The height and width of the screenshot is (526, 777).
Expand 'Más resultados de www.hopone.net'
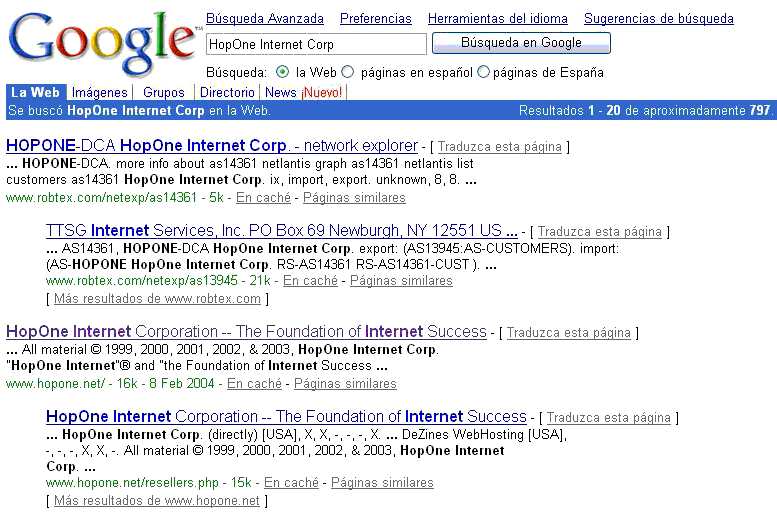[x=157, y=501]
